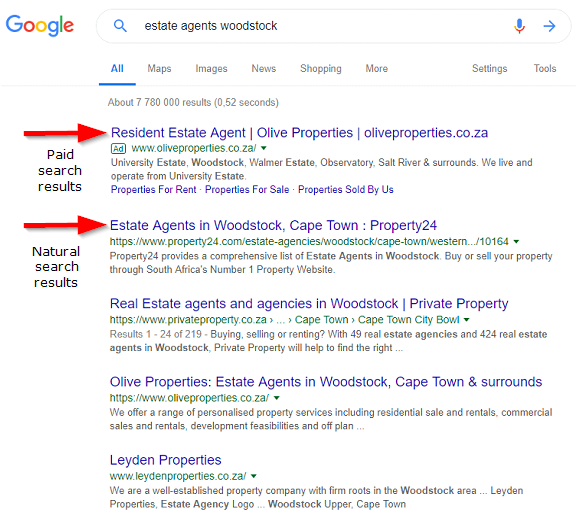The height and width of the screenshot is (520, 576).
Task: Open the Tools option
Action: [545, 69]
